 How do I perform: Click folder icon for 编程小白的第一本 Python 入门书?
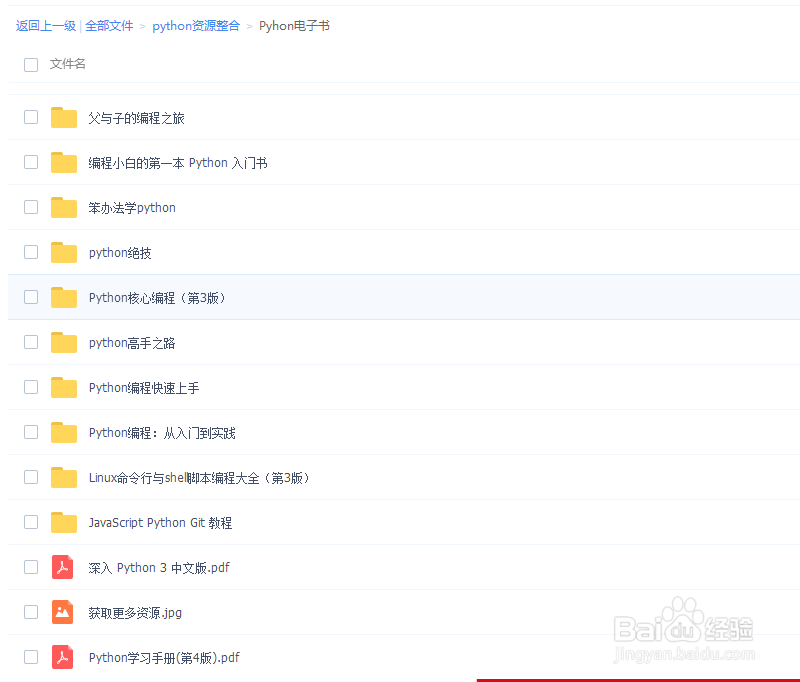tap(64, 162)
